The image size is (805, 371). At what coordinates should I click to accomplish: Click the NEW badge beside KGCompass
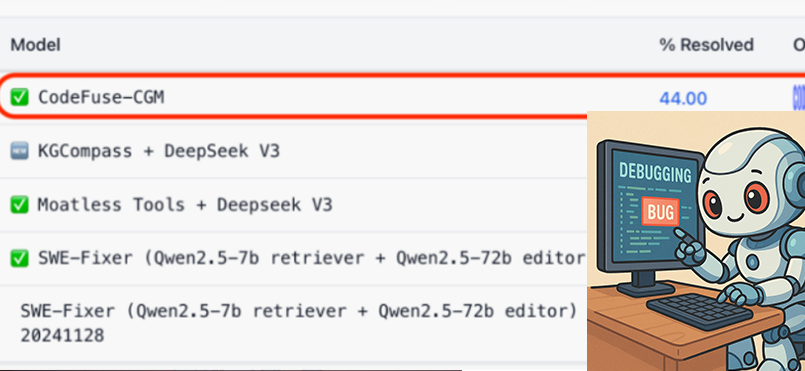tap(19, 151)
